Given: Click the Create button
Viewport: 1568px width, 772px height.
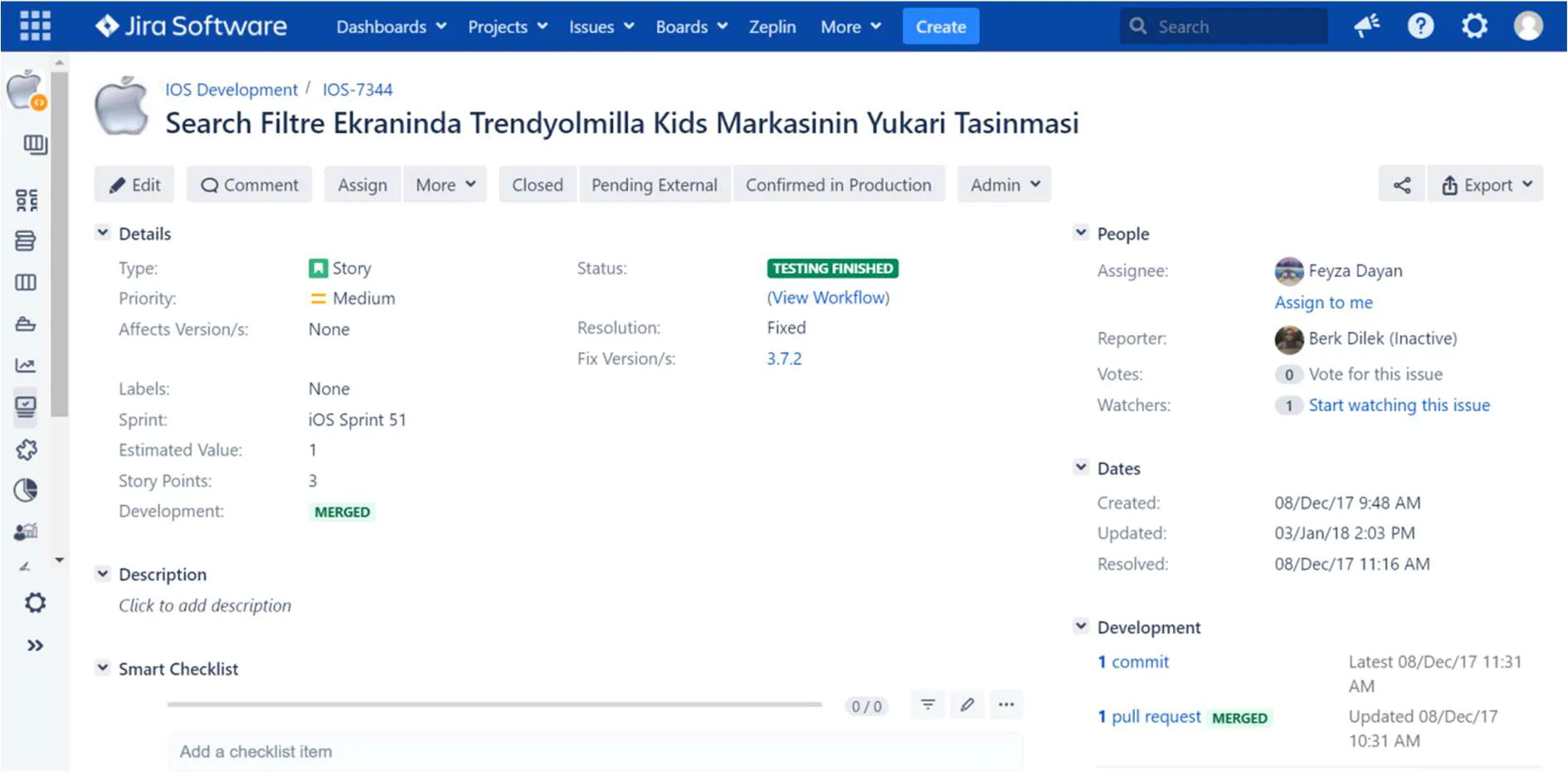Looking at the screenshot, I should (x=941, y=27).
